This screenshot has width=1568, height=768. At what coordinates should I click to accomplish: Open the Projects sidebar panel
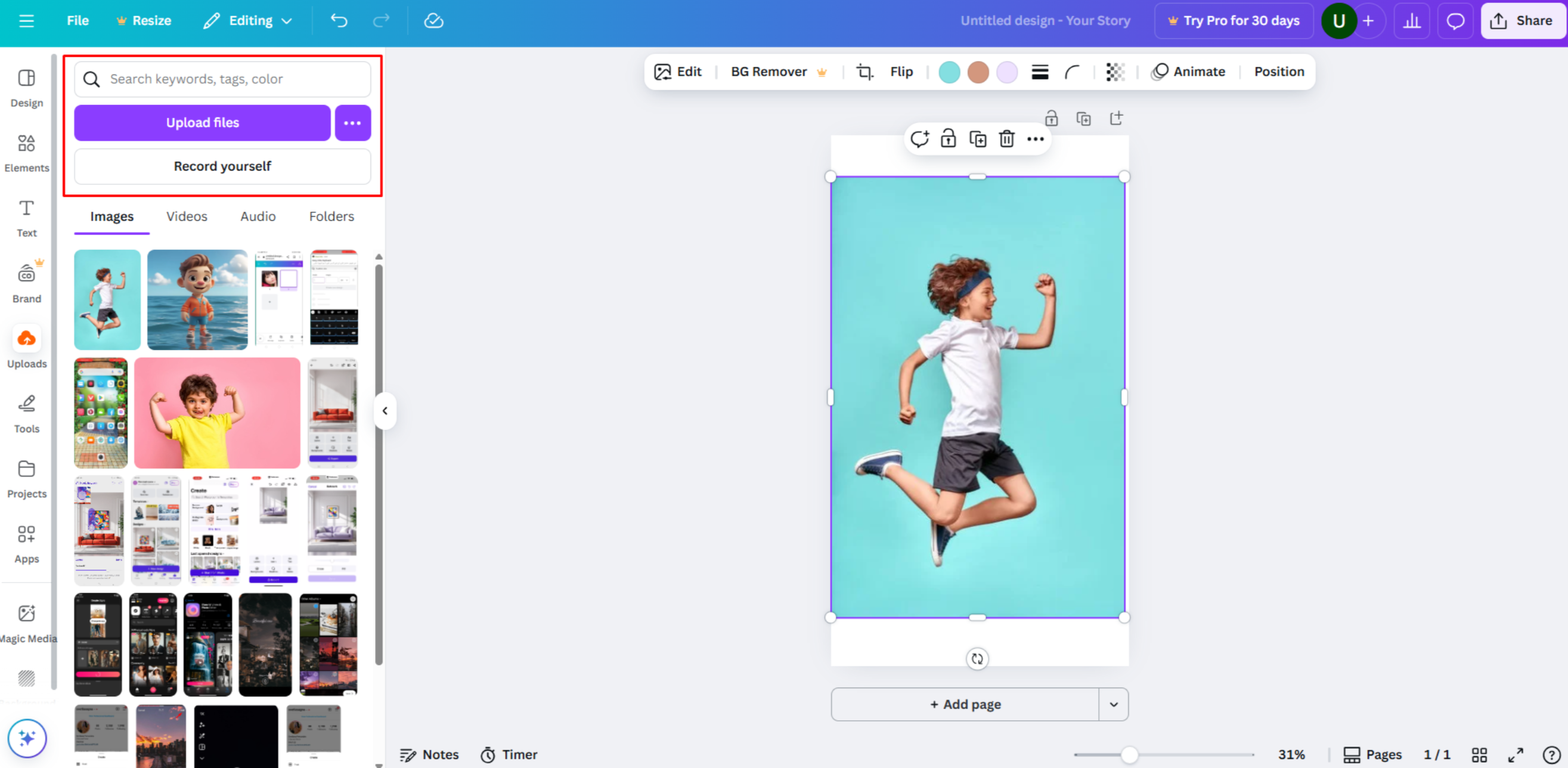click(x=27, y=479)
